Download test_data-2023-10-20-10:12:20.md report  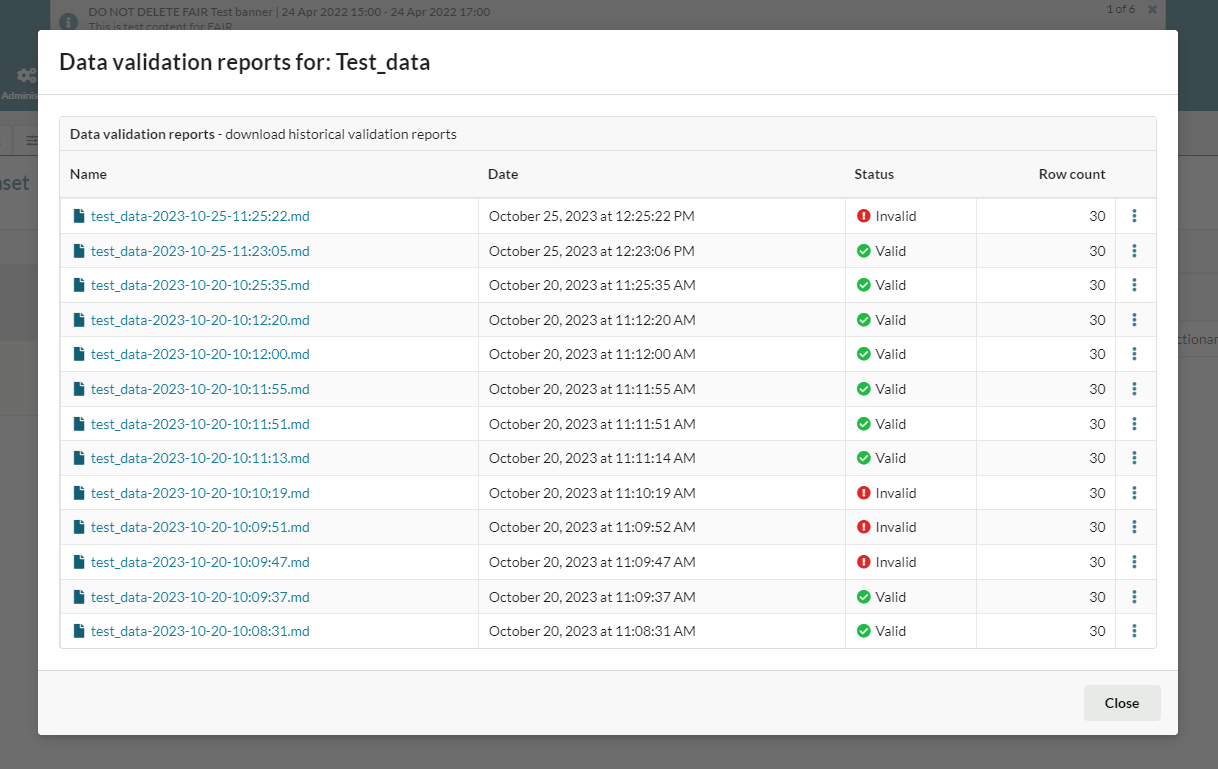pyautogui.click(x=200, y=320)
